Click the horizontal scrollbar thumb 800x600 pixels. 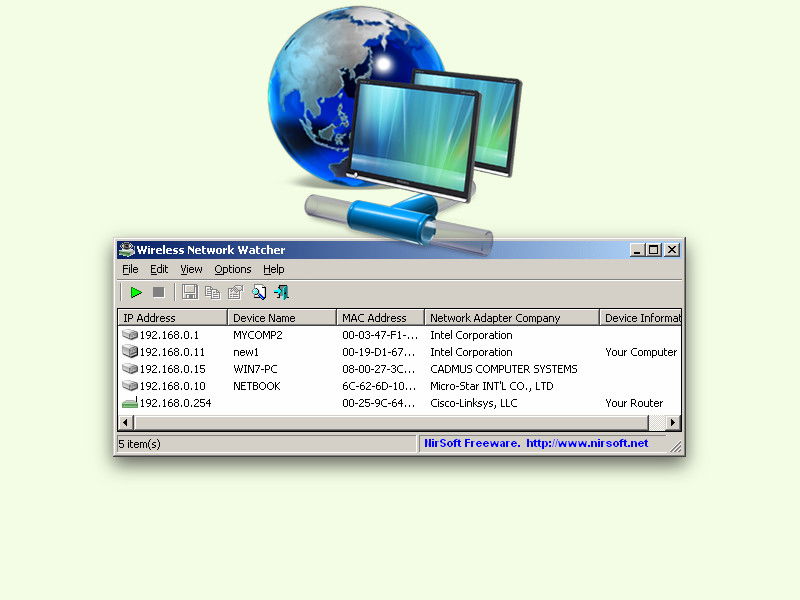tap(391, 422)
